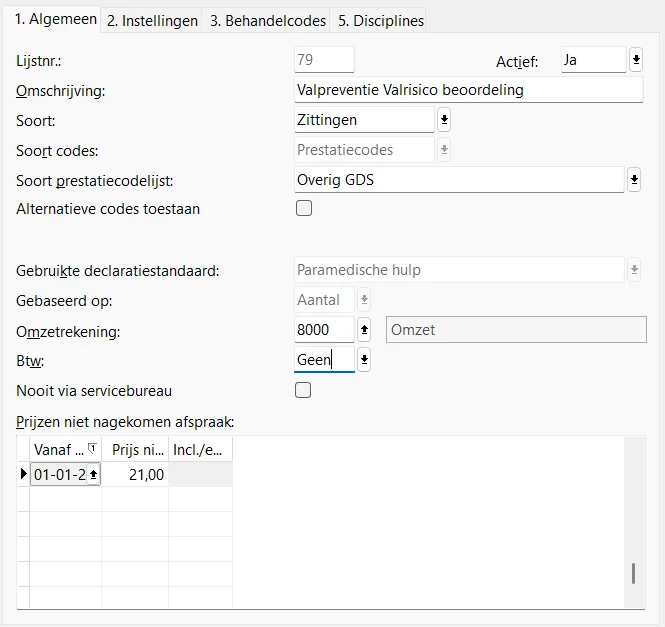The width and height of the screenshot is (665, 627).
Task: Go to the 5. Disciplines tab
Action: point(379,20)
